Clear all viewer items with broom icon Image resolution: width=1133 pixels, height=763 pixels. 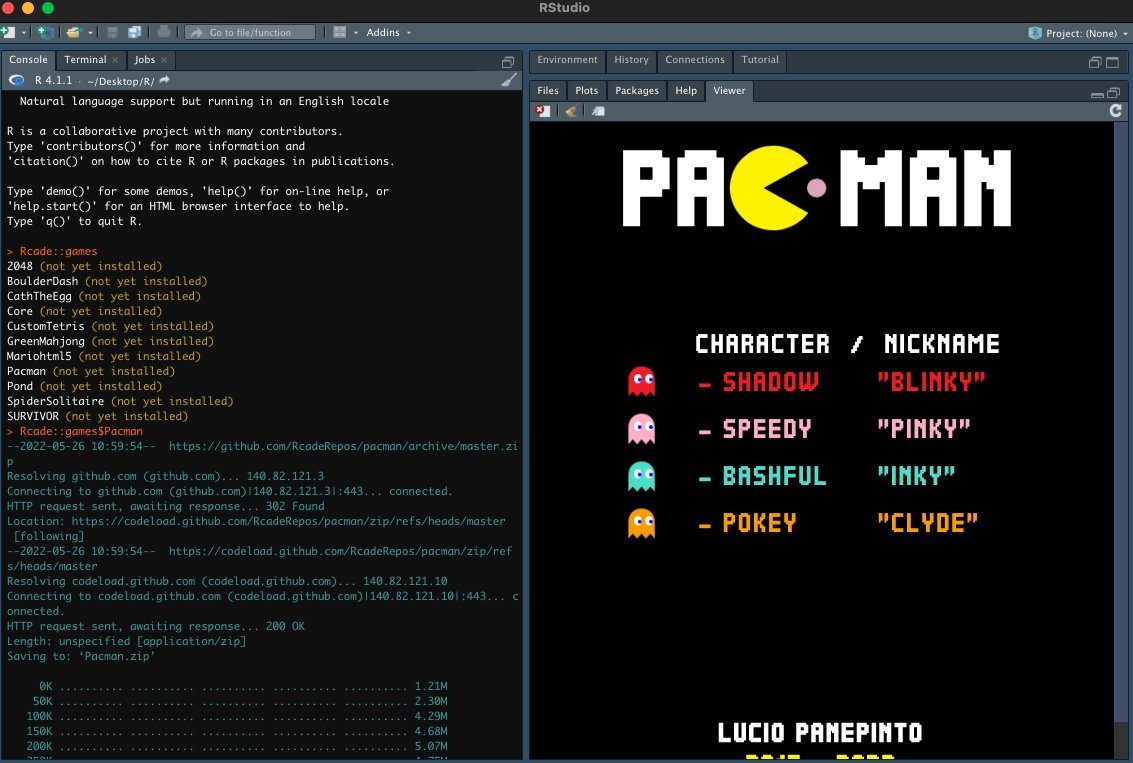point(571,111)
